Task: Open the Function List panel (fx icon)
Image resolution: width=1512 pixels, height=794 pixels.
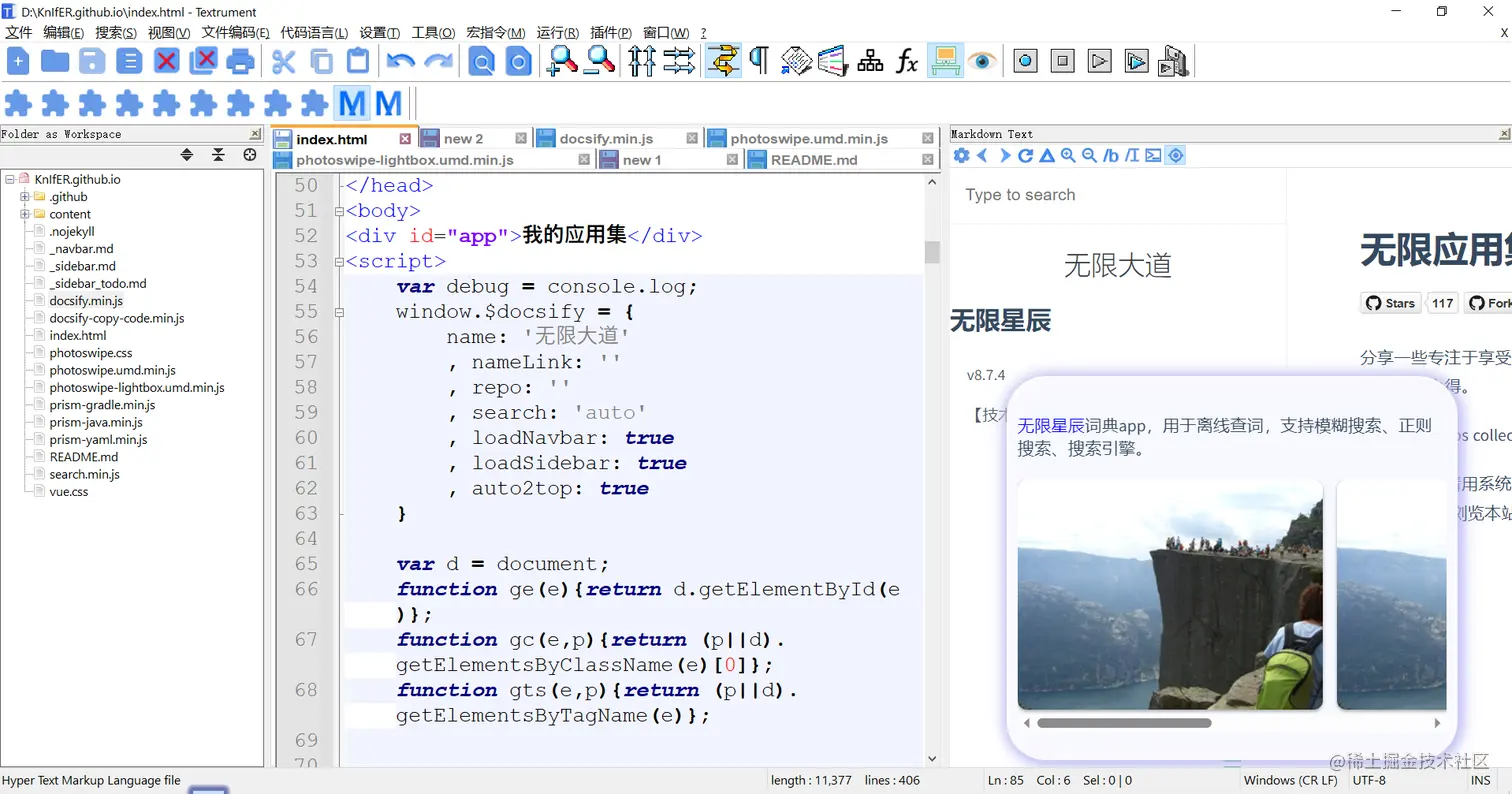Action: point(907,61)
